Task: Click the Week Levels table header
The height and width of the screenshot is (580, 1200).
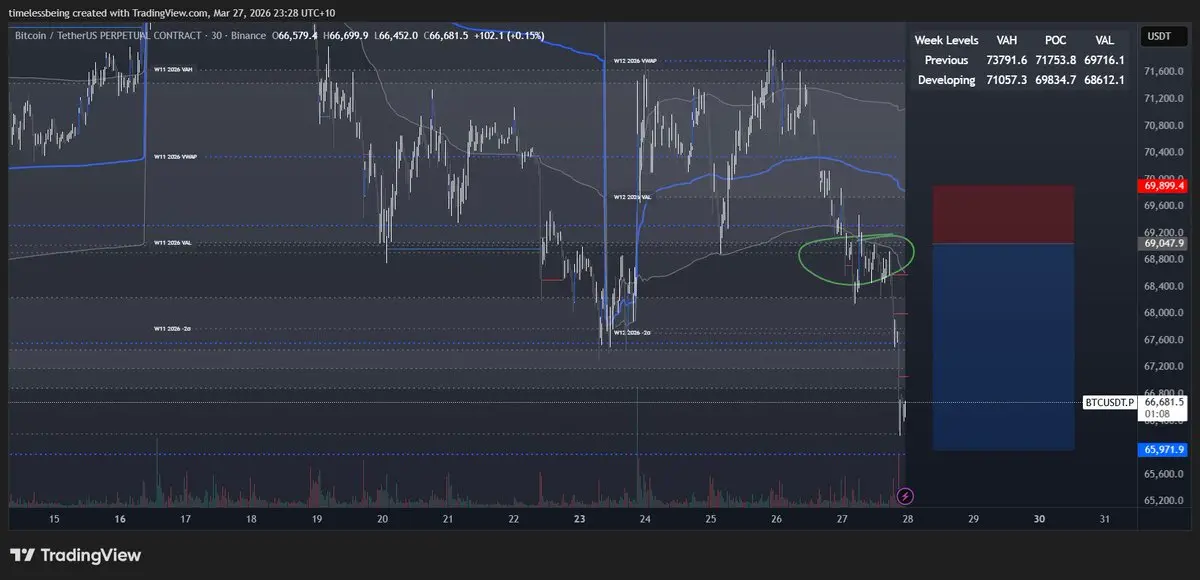Action: click(947, 40)
